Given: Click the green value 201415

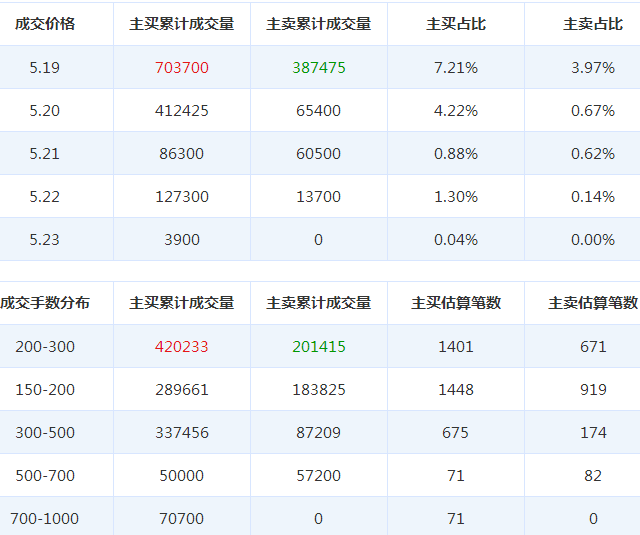Looking at the screenshot, I should pyautogui.click(x=319, y=347).
